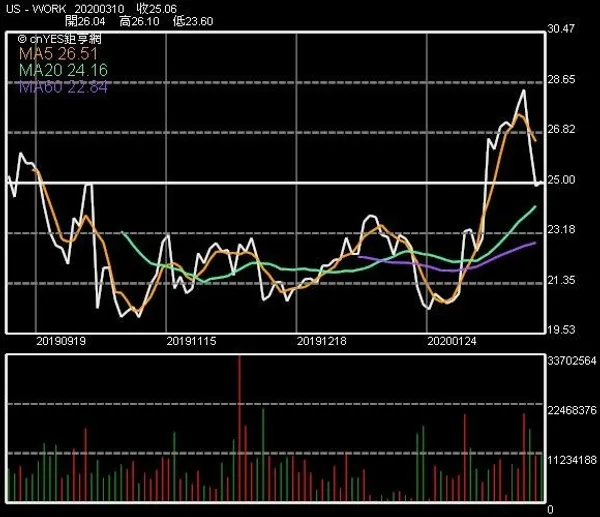Click the 20200310 date in header
The height and width of the screenshot is (517, 600).
(99, 8)
